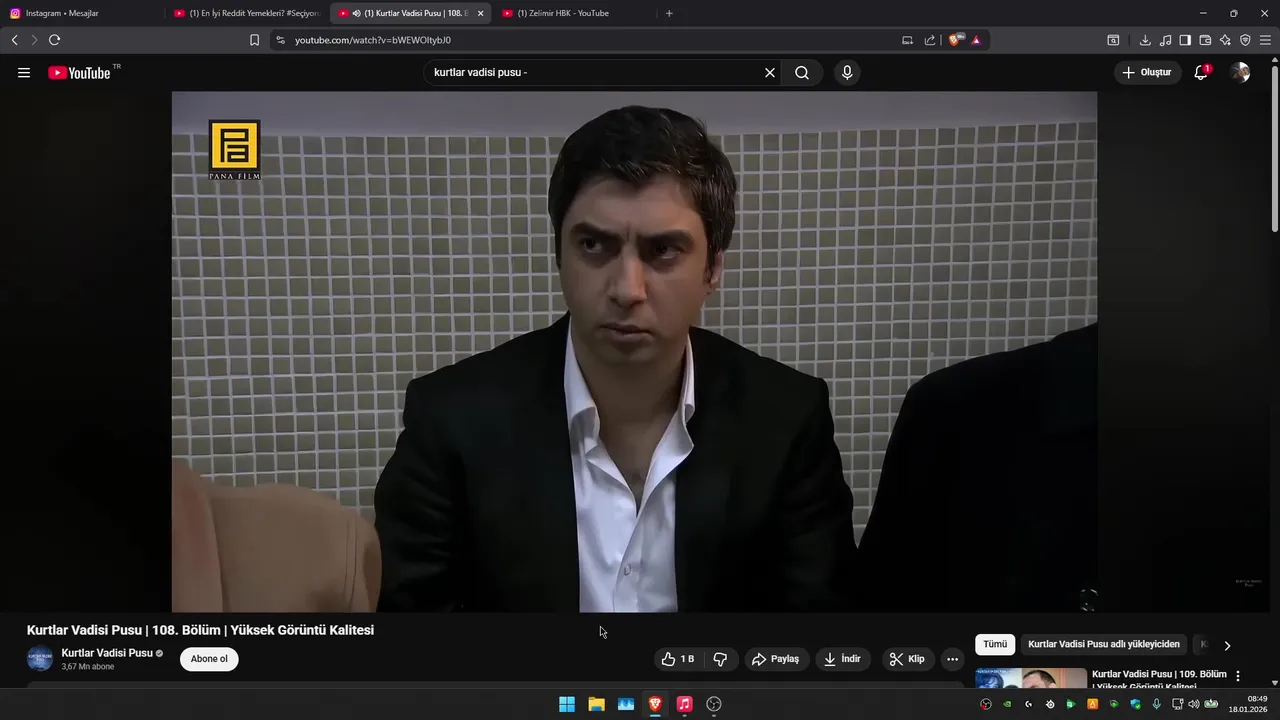Click Oluştur create button
This screenshot has width=1280, height=720.
1147,73
